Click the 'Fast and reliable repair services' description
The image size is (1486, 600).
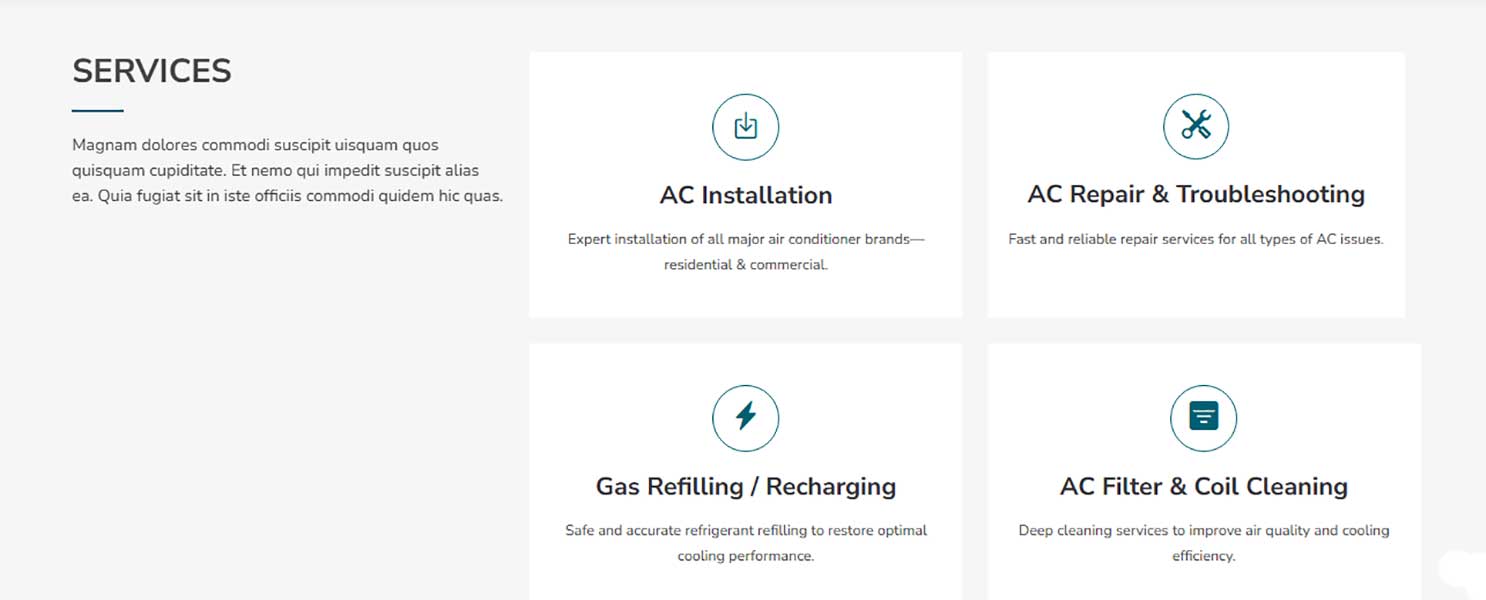(1196, 239)
